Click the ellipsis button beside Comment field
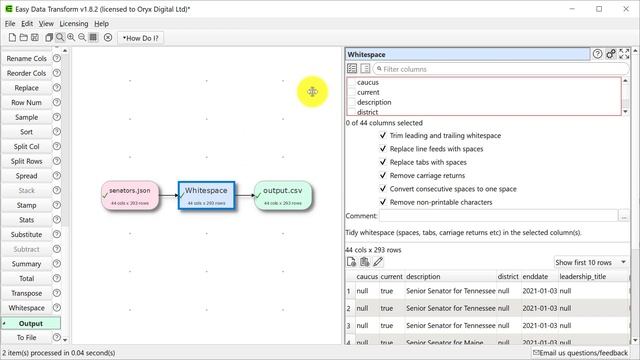This screenshot has height=360, width=640. (x=624, y=216)
